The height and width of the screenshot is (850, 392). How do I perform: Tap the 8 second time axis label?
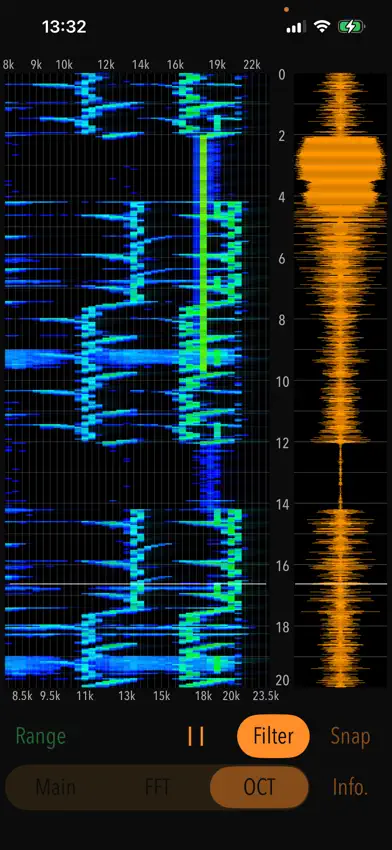[281, 320]
